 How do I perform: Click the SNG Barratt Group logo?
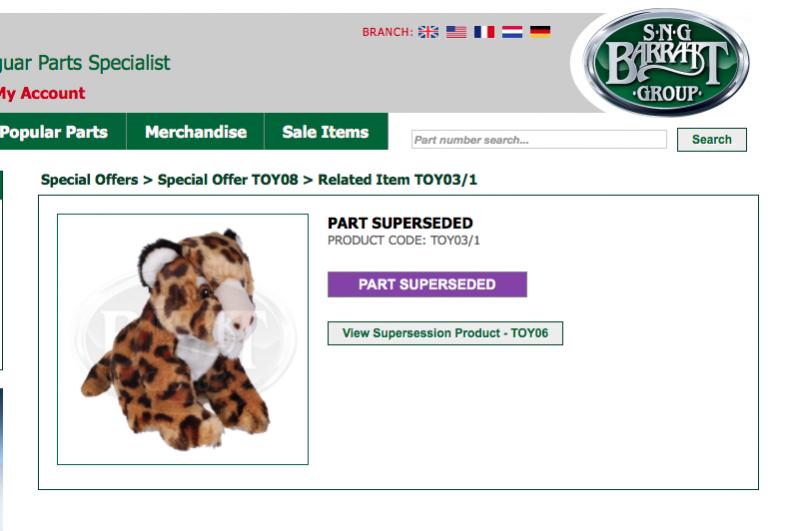(666, 63)
